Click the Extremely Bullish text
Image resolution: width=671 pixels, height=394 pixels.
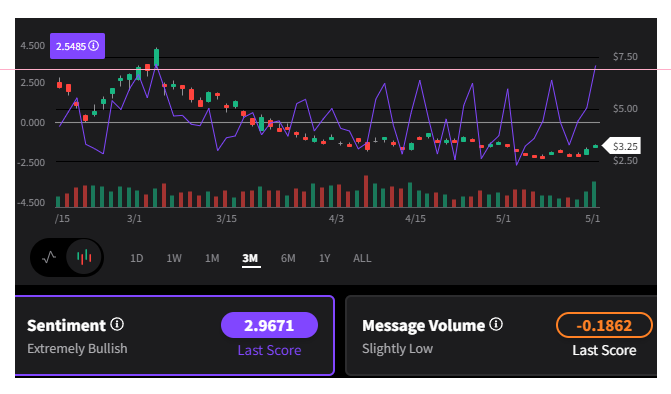[77, 349]
